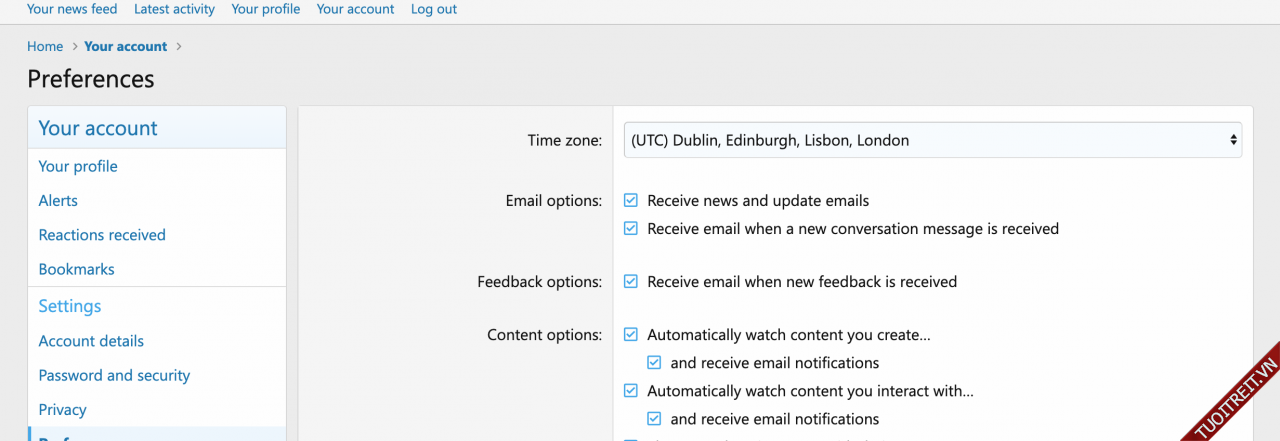Uncheck email notifications under content you create
Image resolution: width=1280 pixels, height=441 pixels.
(654, 363)
